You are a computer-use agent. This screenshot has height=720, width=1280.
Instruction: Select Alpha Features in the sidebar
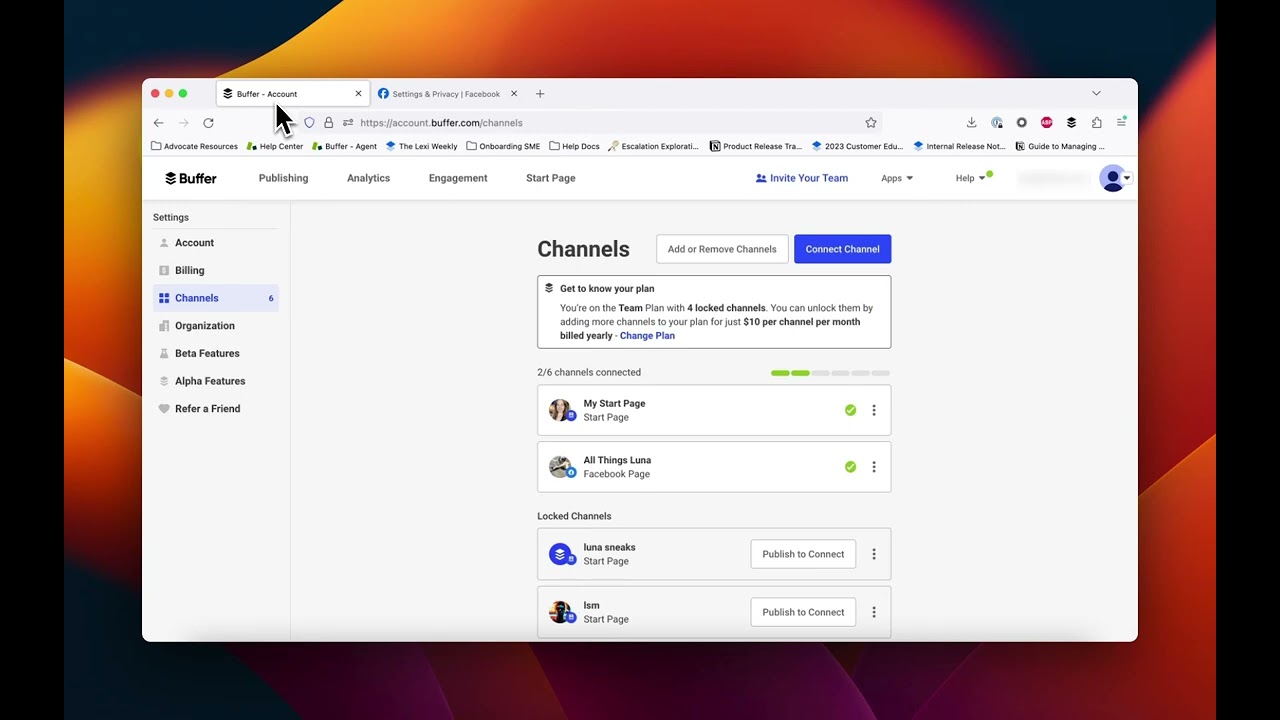[x=216, y=381]
